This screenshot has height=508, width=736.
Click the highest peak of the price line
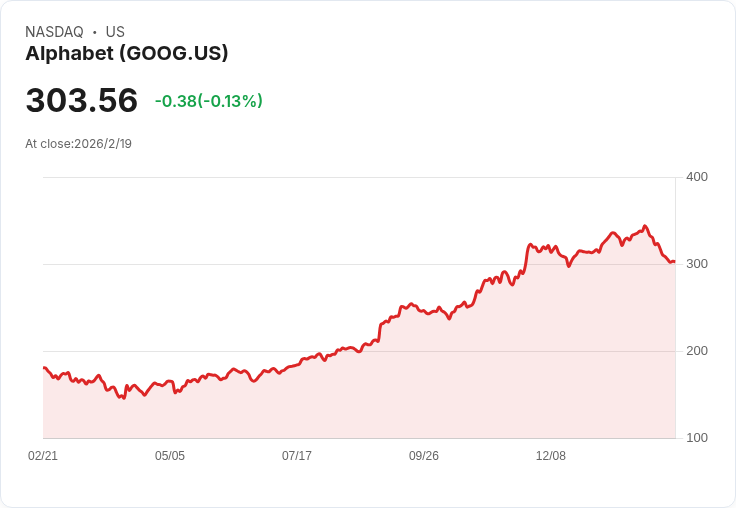click(645, 226)
